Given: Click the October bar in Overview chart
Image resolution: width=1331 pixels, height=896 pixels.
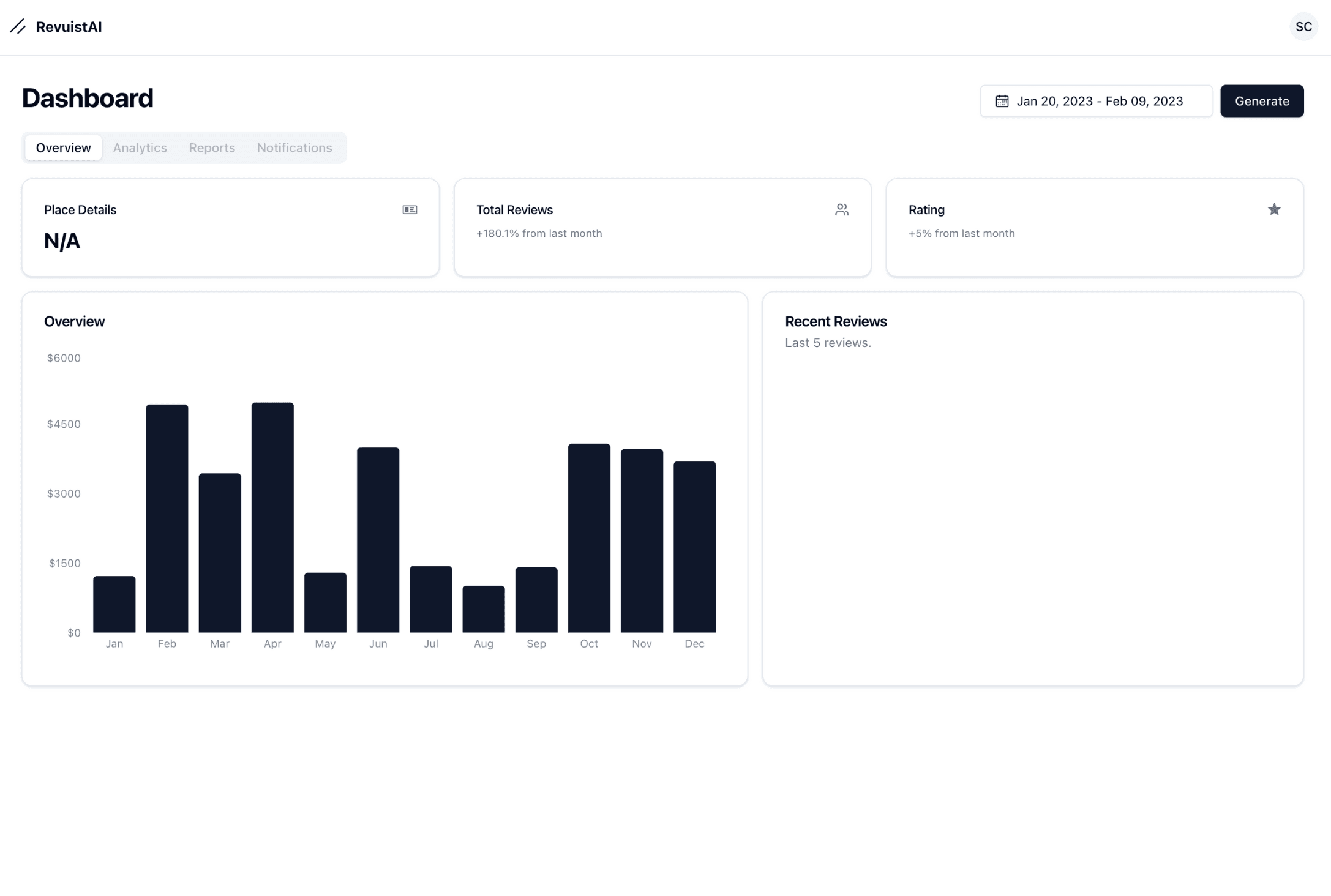Looking at the screenshot, I should 589,537.
